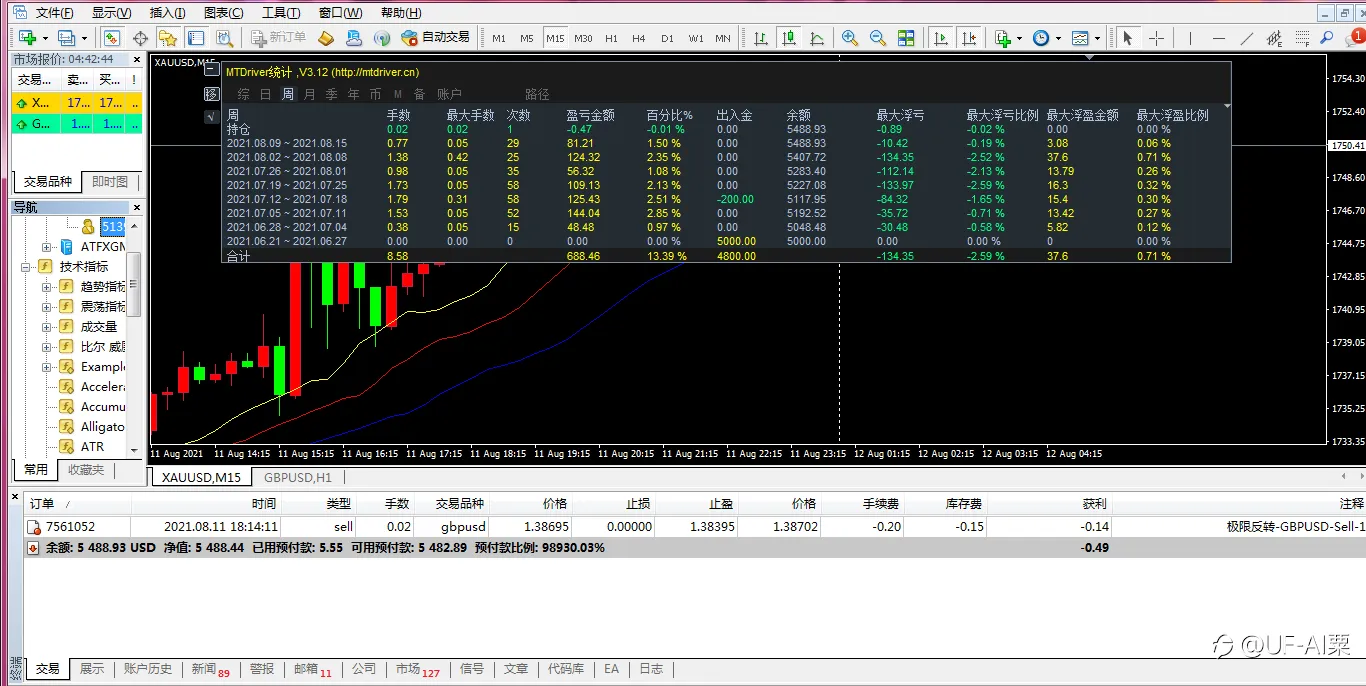
Task: Switch the chart to bar chart mode
Action: point(761,38)
